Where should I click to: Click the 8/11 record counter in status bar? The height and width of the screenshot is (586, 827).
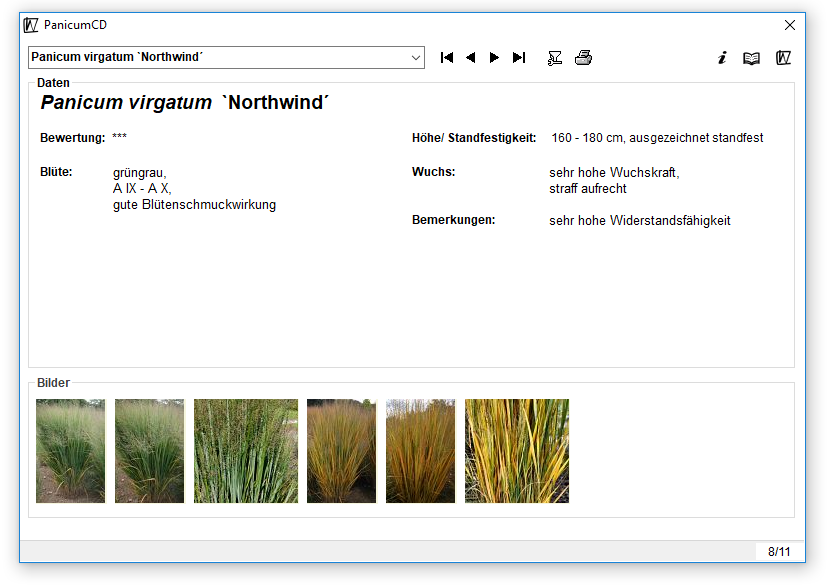[x=779, y=552]
